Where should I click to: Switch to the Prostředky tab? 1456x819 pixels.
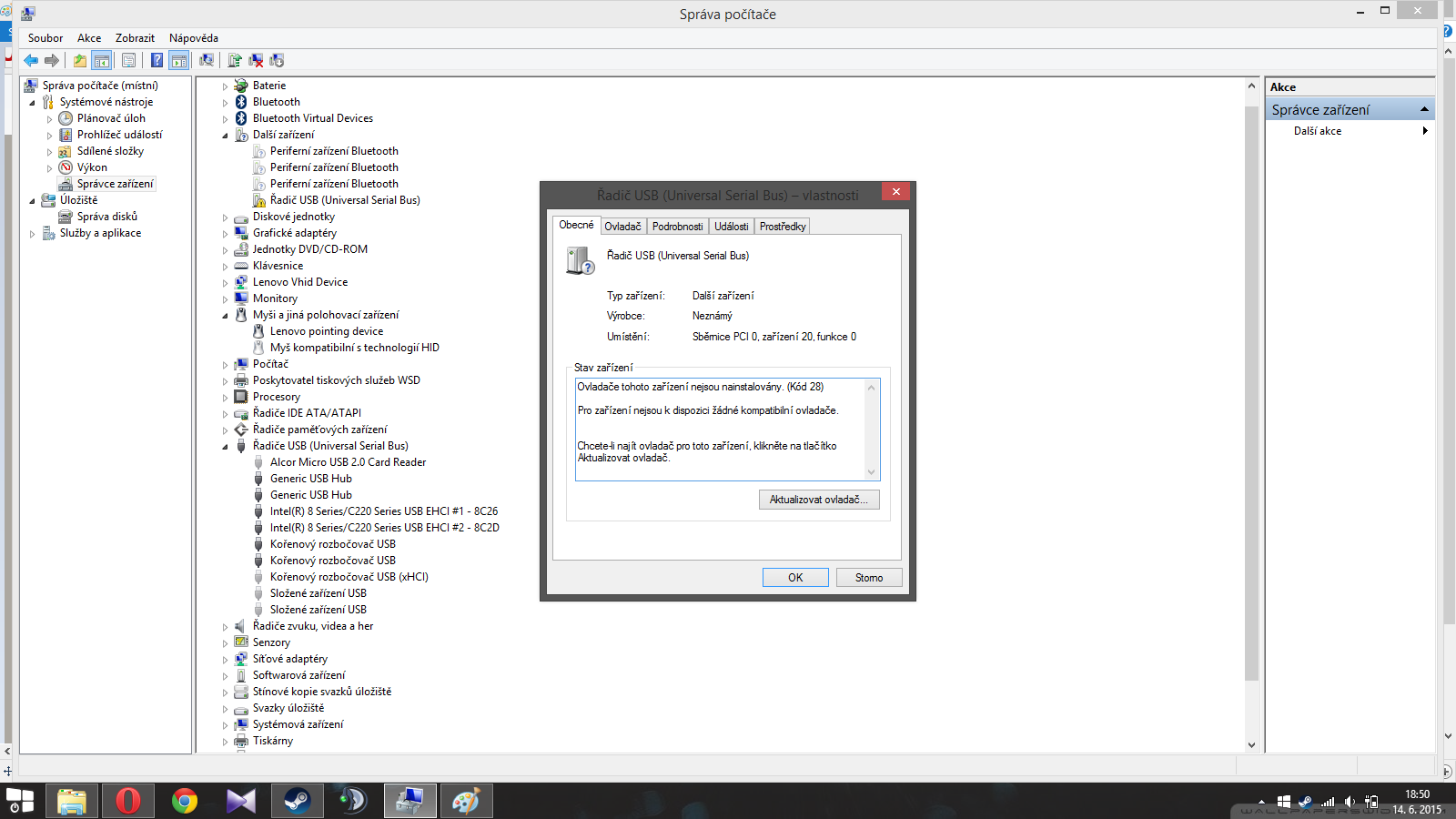[x=783, y=227]
